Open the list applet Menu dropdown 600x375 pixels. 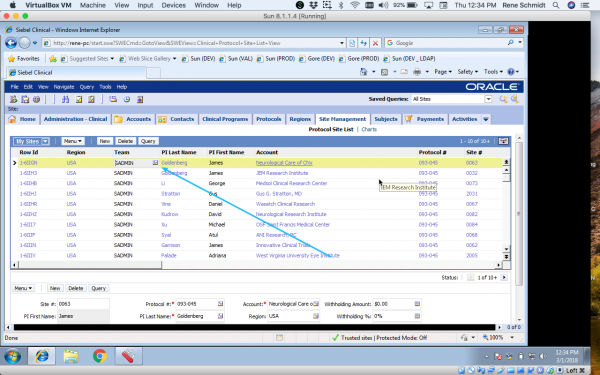tap(73, 141)
